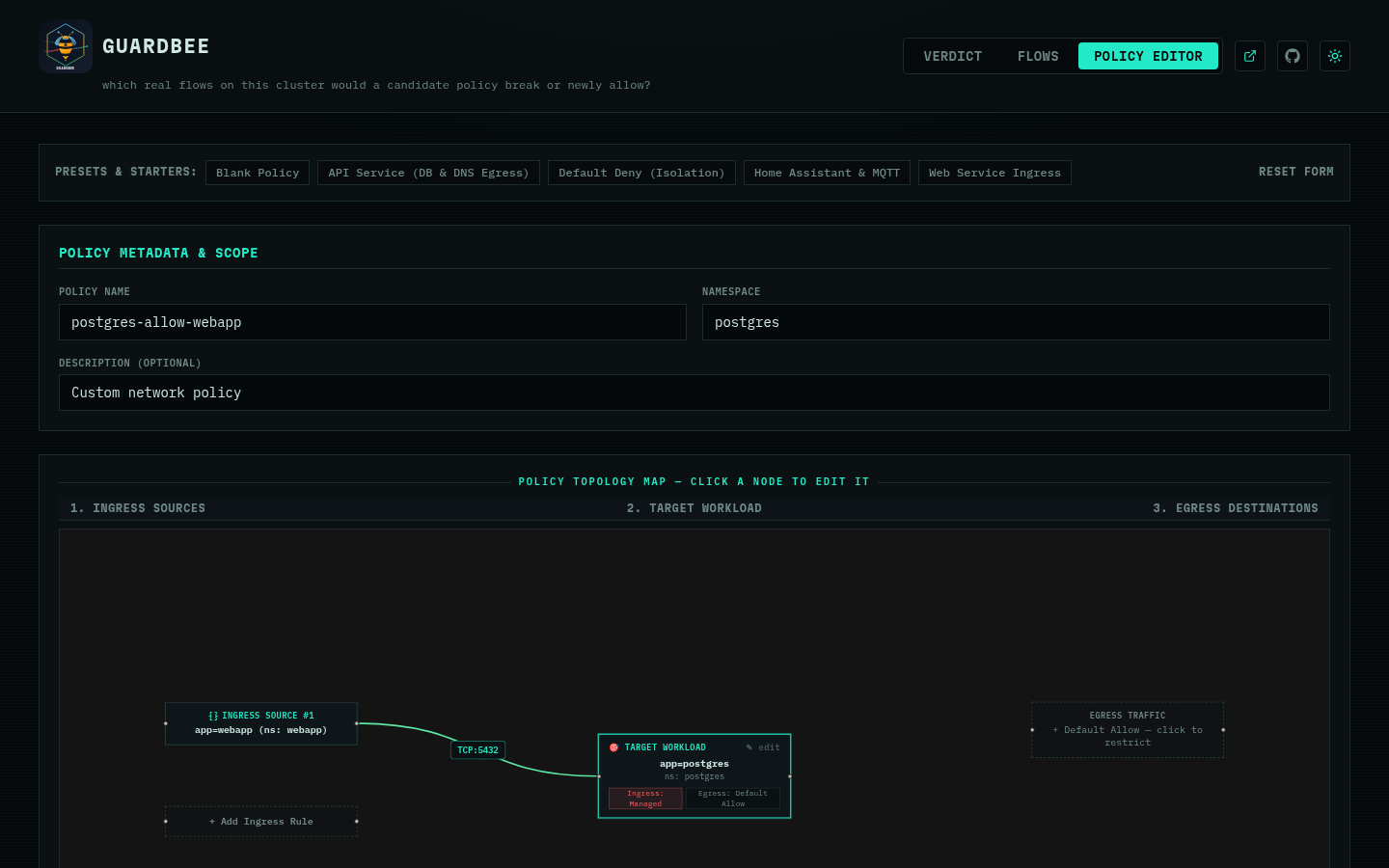Focus the Namespace input field
The image size is (1389, 868).
click(x=1016, y=322)
